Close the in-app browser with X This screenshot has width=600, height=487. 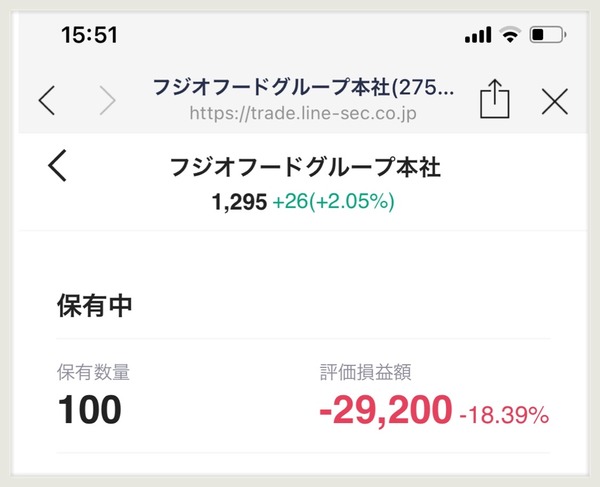[x=554, y=101]
